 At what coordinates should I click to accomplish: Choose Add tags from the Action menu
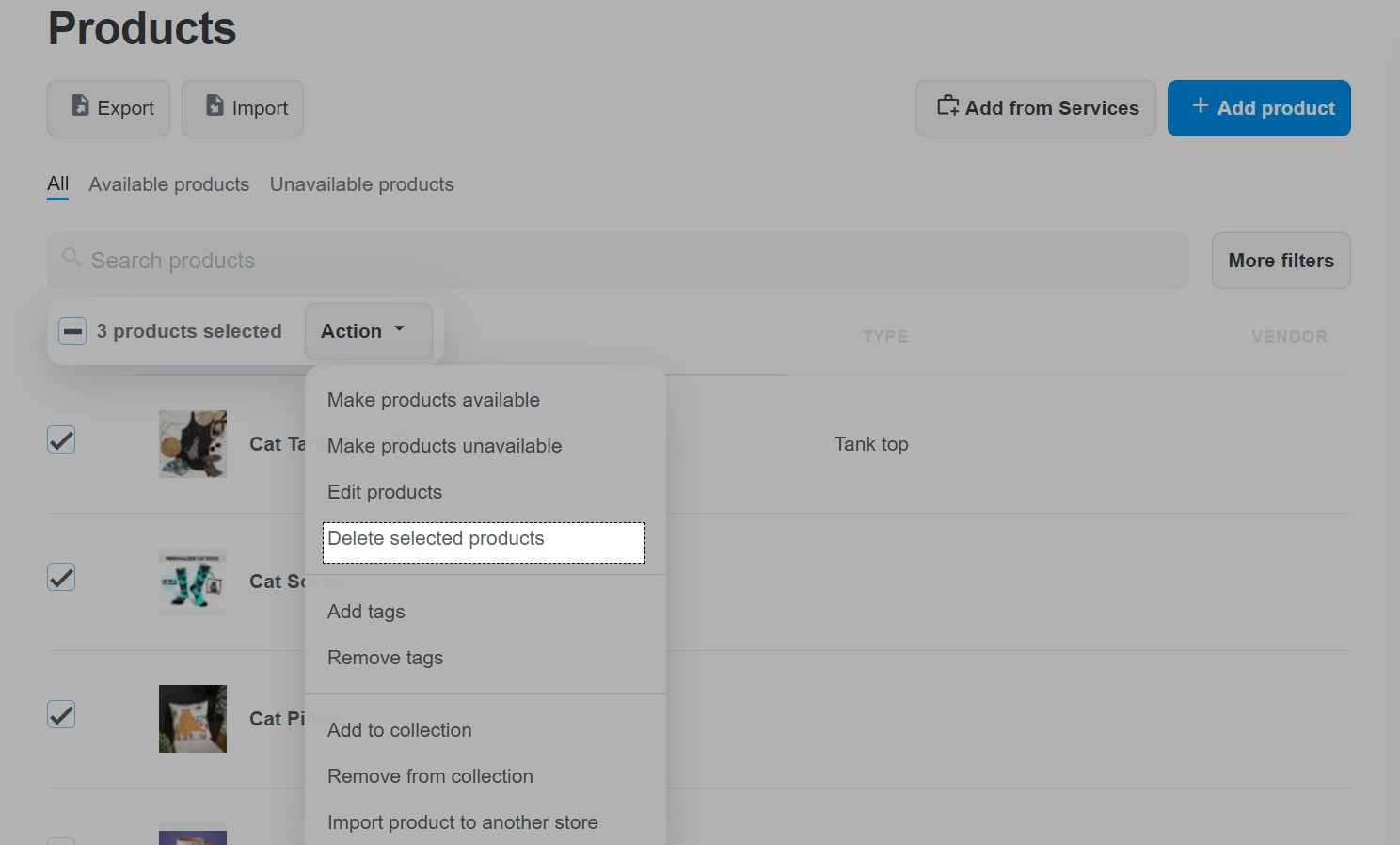pos(366,611)
